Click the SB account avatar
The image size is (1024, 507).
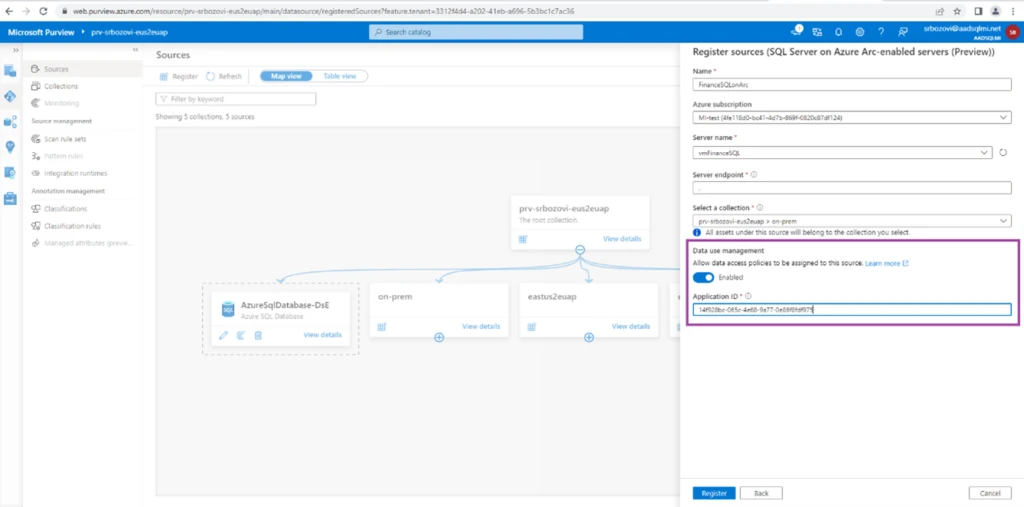1012,32
